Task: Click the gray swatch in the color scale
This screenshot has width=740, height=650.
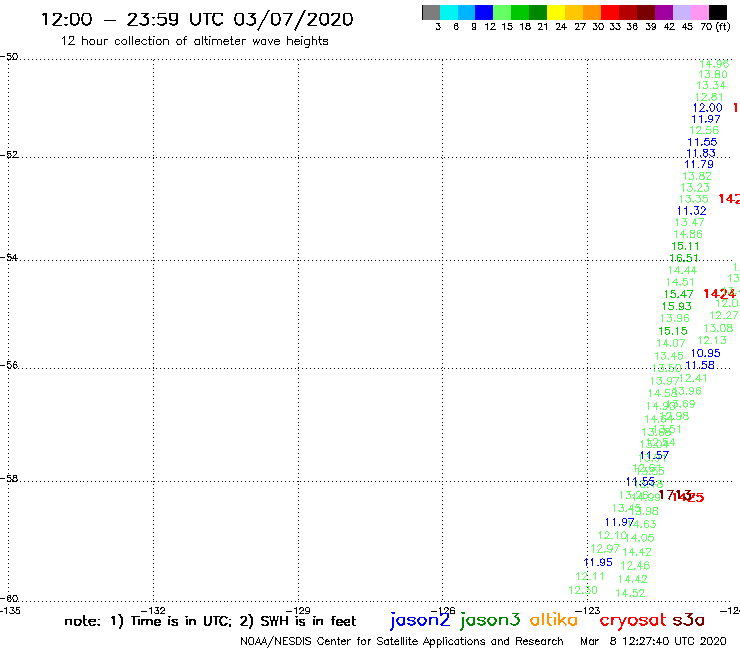Action: pos(431,12)
